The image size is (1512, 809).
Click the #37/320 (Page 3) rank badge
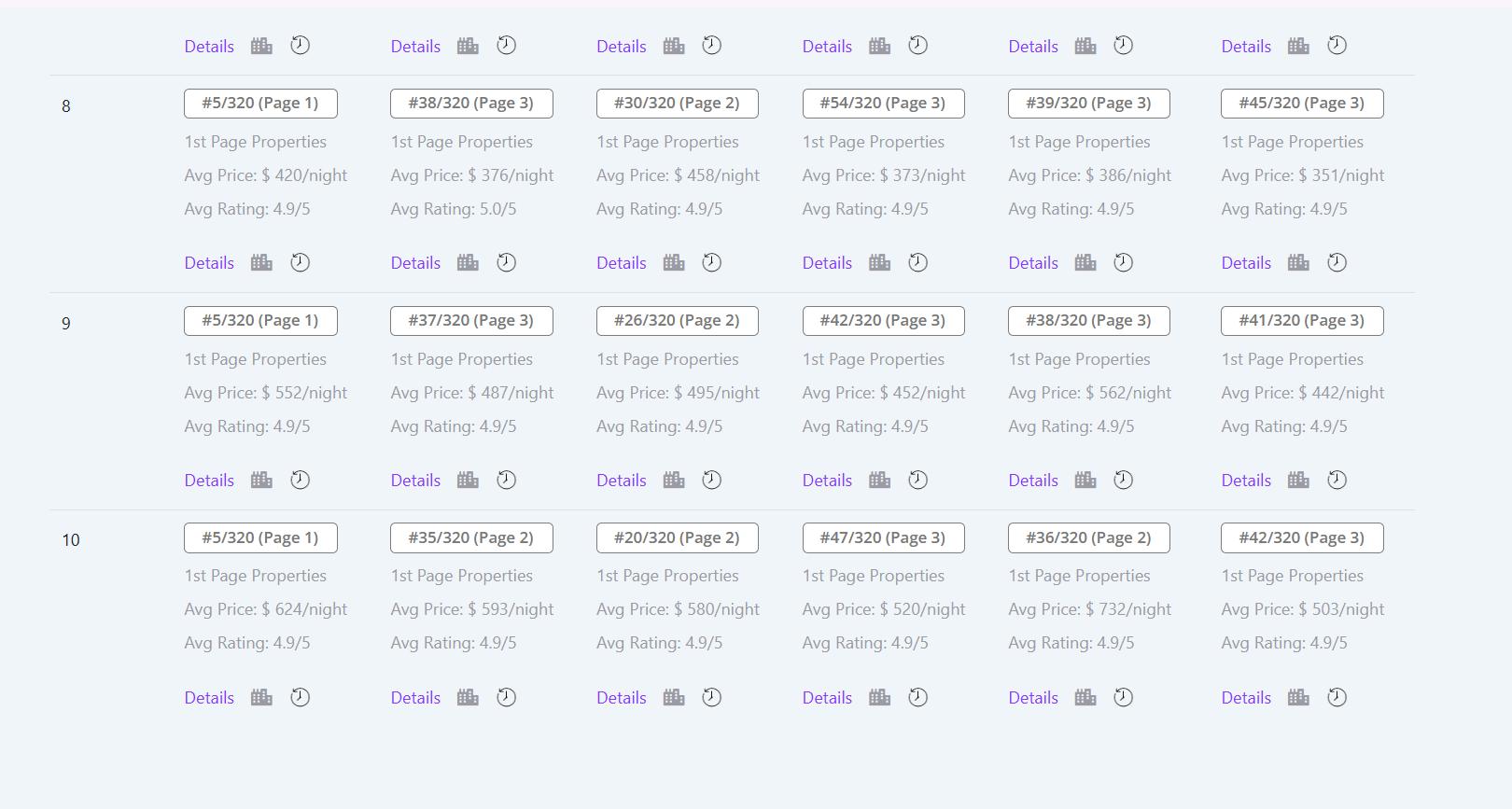tap(471, 321)
